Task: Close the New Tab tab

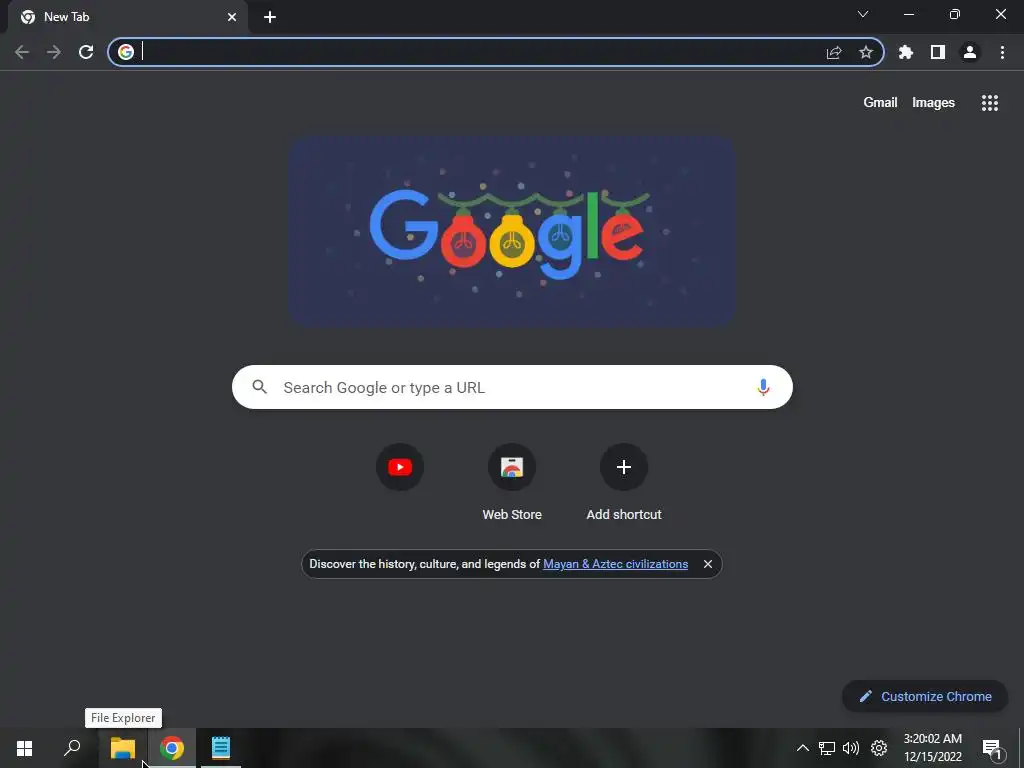Action: pyautogui.click(x=232, y=17)
